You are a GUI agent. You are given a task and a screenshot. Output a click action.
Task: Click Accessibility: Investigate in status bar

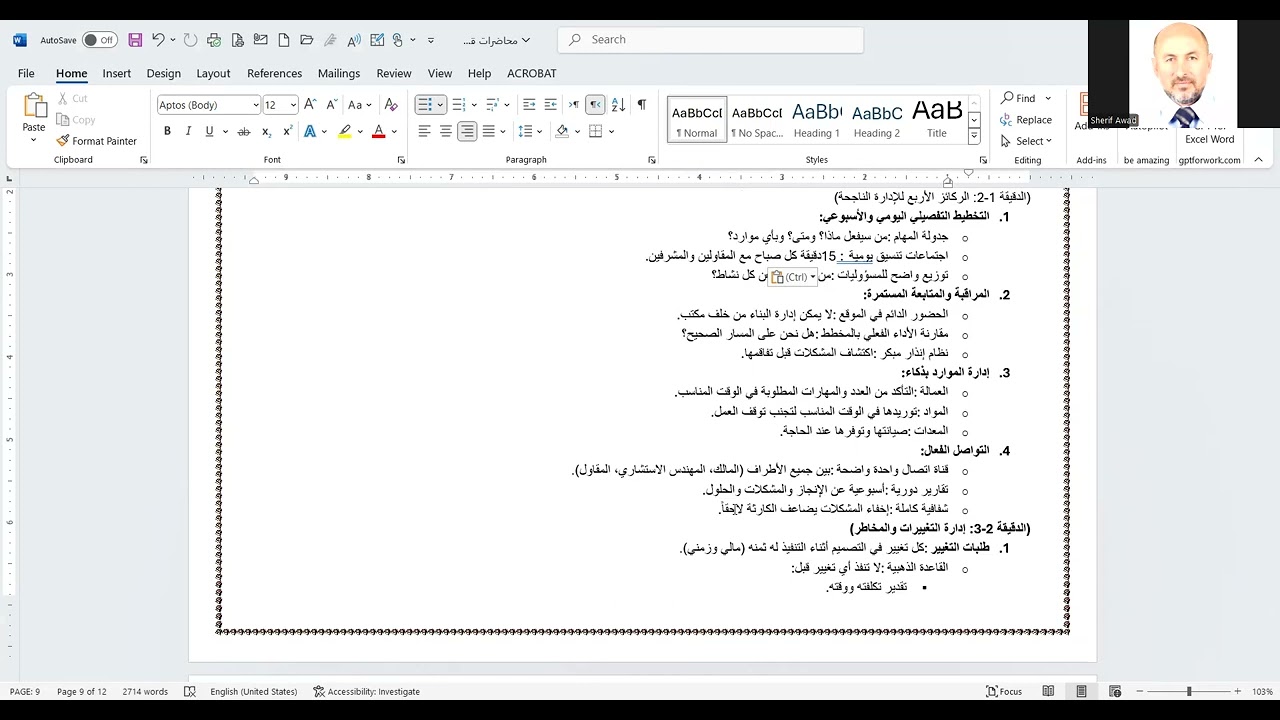[366, 691]
